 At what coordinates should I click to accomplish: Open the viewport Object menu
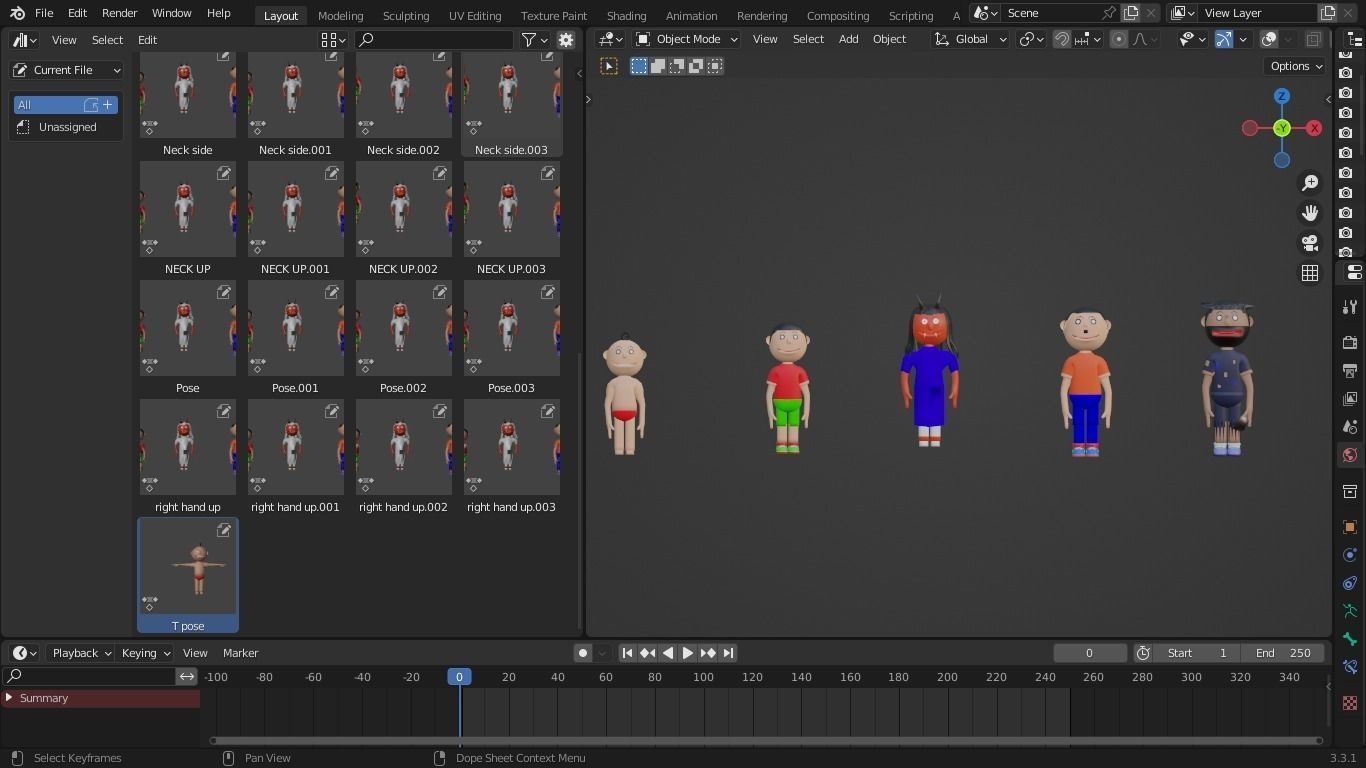tap(889, 39)
